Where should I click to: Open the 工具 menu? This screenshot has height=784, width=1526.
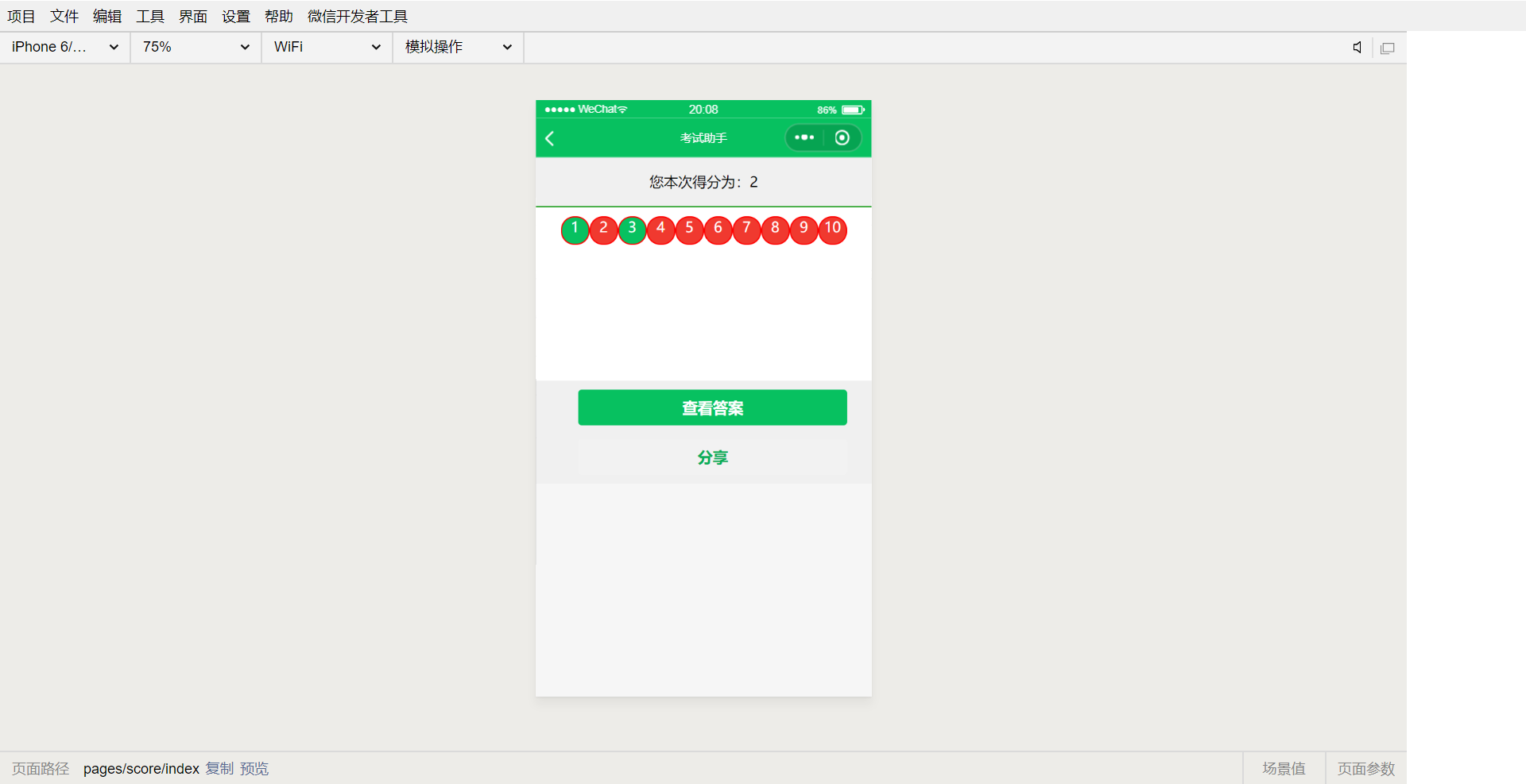pyautogui.click(x=150, y=16)
